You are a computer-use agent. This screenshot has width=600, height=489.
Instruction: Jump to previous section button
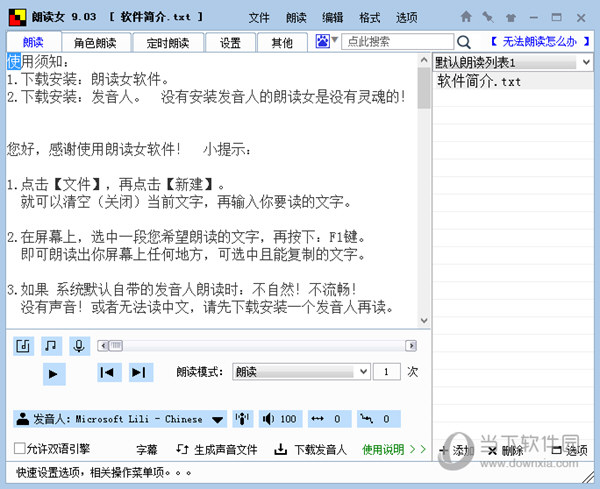tap(109, 372)
